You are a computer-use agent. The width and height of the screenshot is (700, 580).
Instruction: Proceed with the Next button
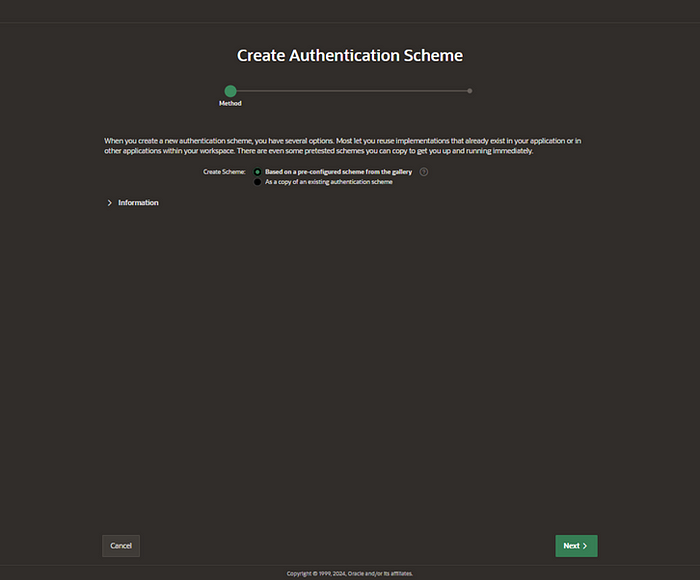coord(576,546)
